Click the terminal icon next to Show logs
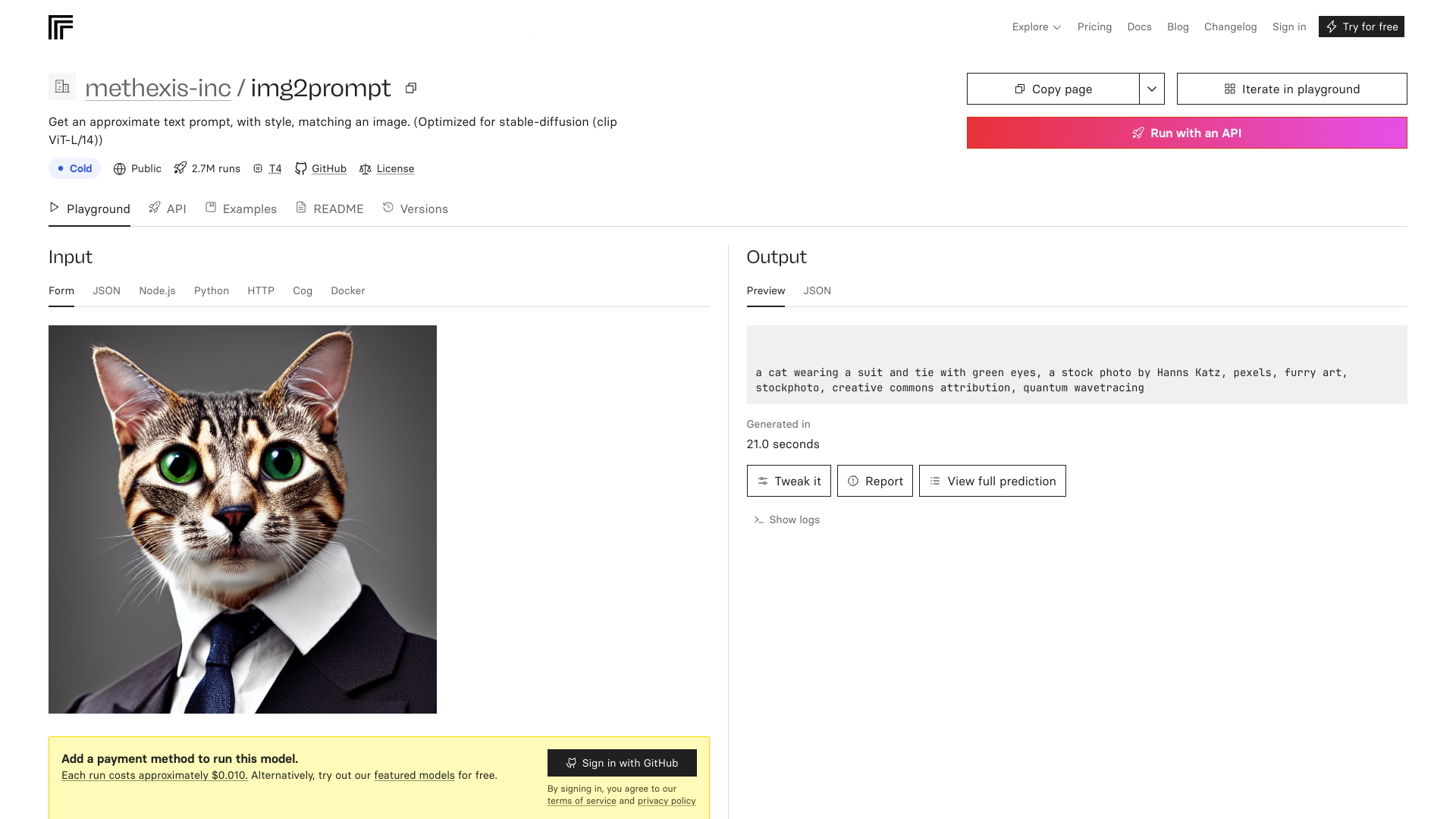The height and width of the screenshot is (819, 1456). coord(758,520)
